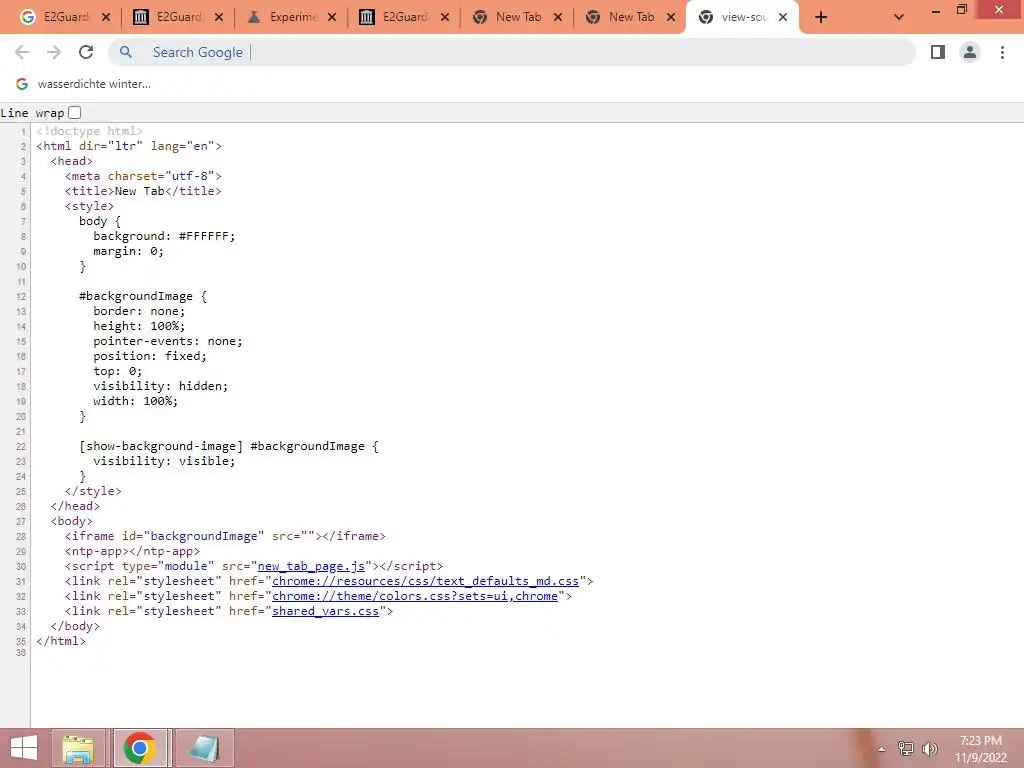Click the address bar search magnifier icon
The image size is (1024, 768).
coord(126,52)
